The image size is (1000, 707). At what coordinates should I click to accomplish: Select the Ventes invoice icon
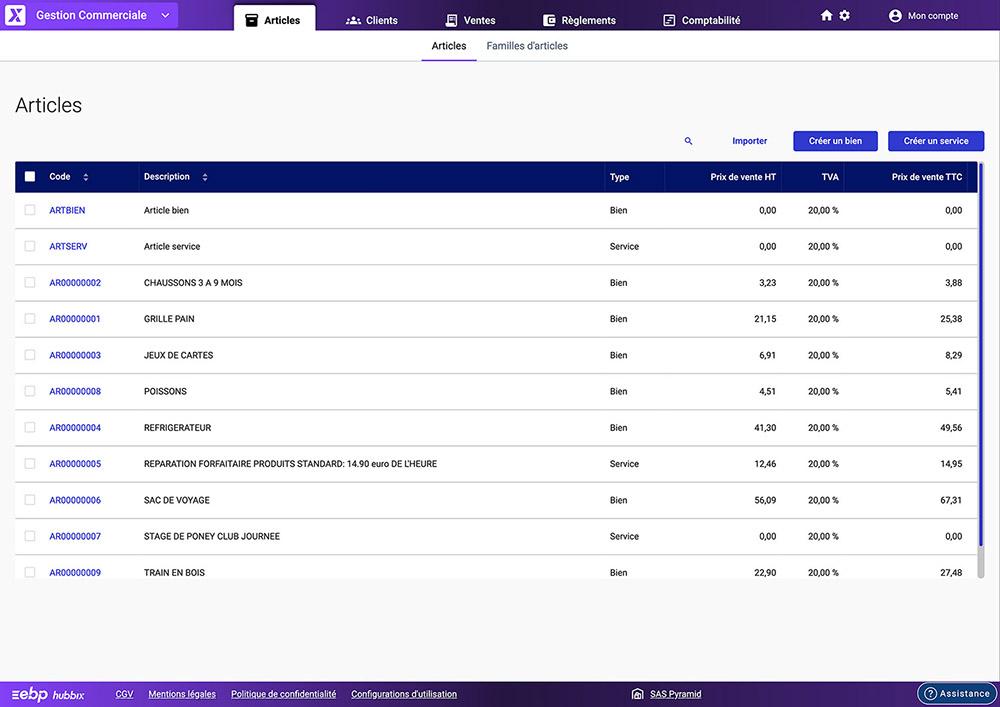(452, 19)
